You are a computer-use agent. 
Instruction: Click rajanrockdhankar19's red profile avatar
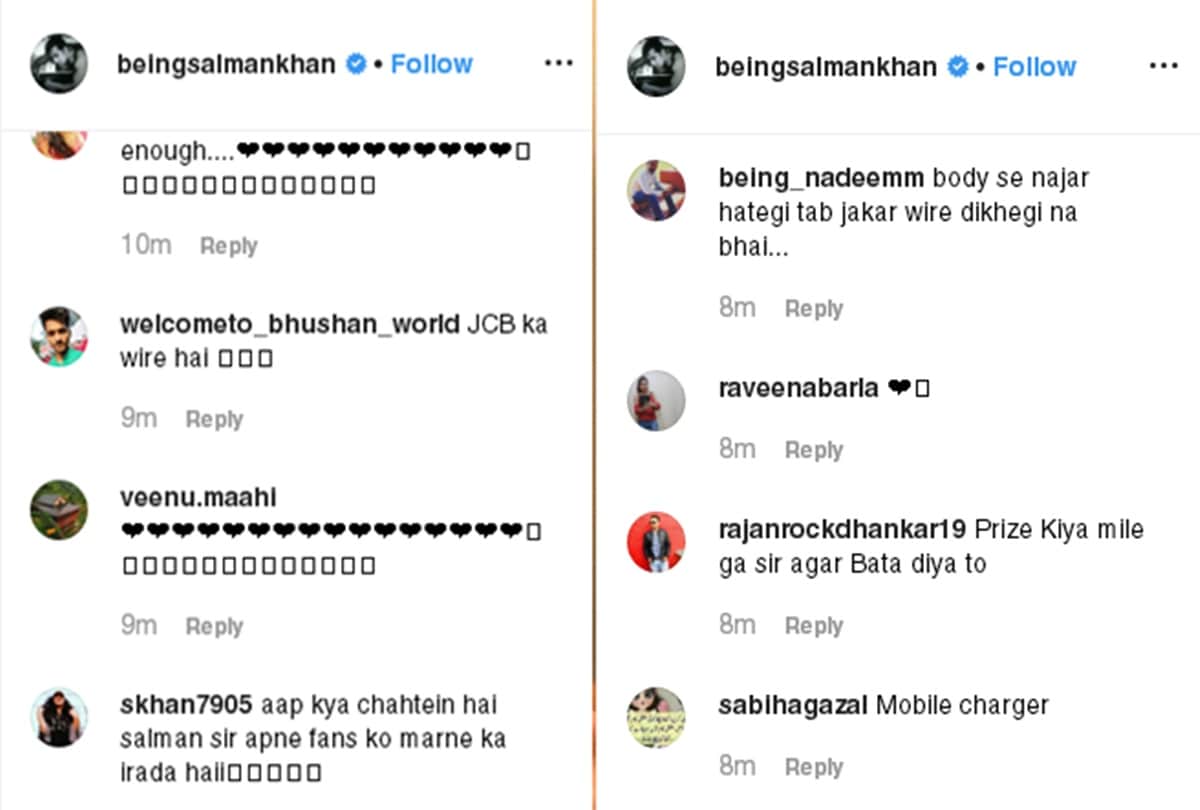point(656,541)
